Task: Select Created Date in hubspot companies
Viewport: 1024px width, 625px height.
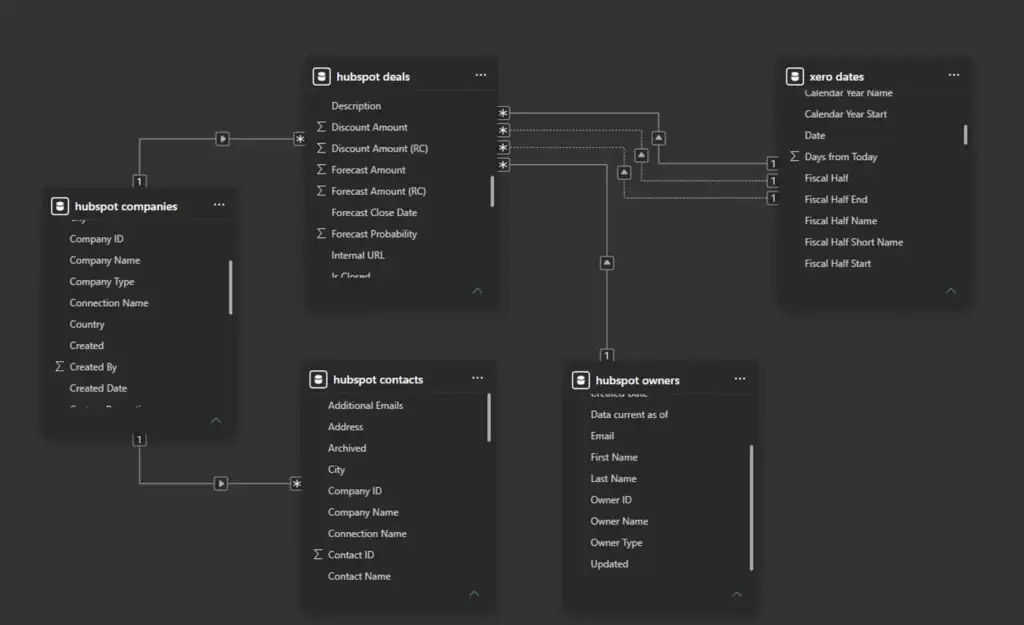Action: (x=99, y=388)
